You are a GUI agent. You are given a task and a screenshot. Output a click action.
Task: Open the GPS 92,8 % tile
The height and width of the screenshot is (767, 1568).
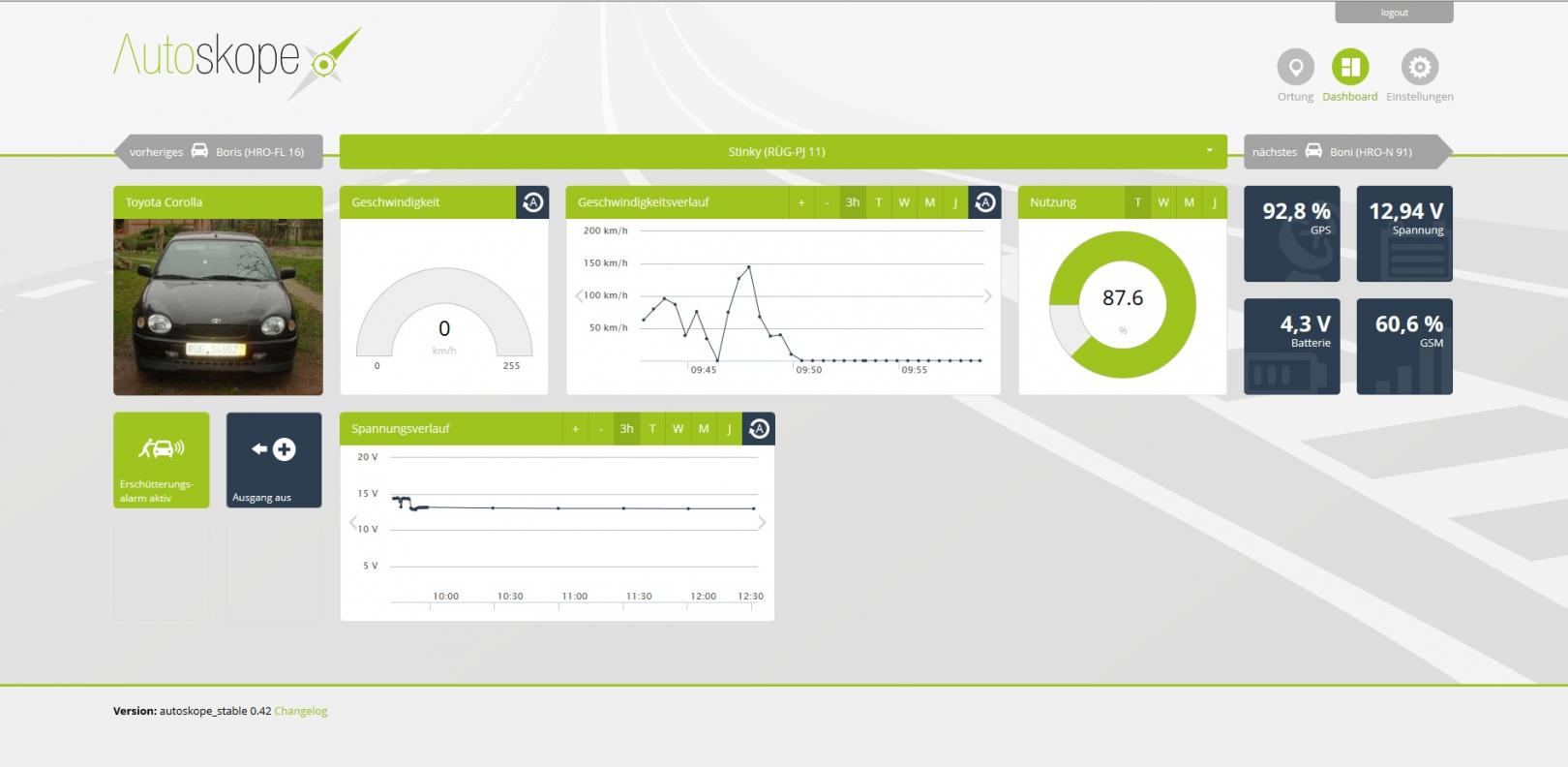[x=1291, y=233]
